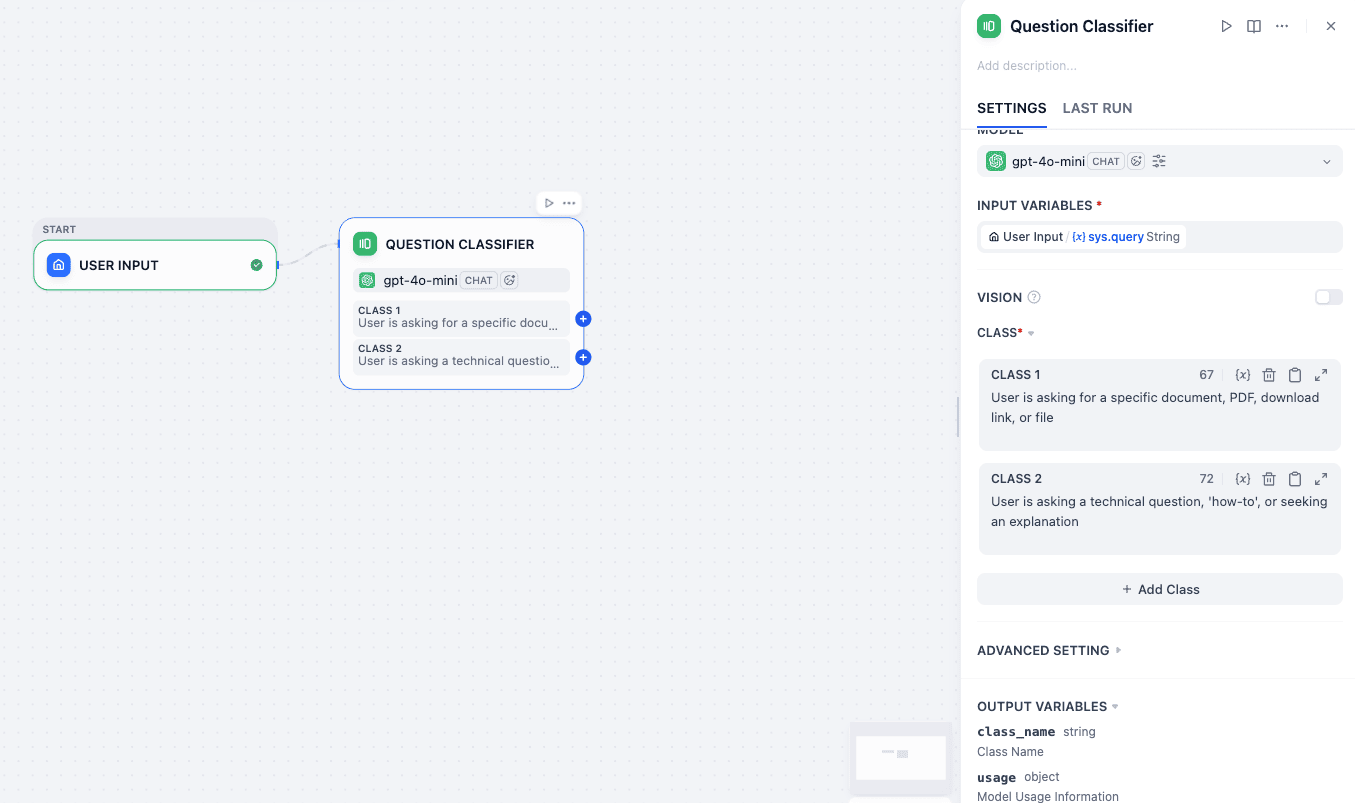Expand the Advanced Setting section
This screenshot has width=1355, height=803.
point(1119,650)
